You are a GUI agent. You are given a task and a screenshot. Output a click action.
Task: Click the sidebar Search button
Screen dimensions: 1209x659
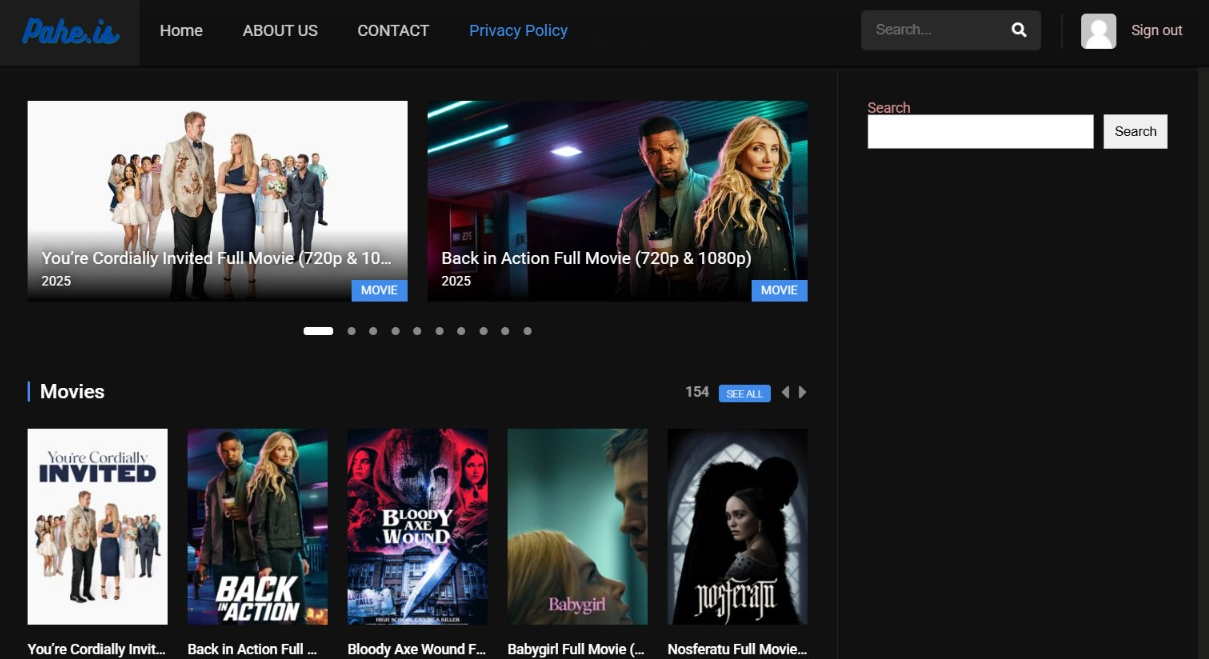(x=1135, y=131)
